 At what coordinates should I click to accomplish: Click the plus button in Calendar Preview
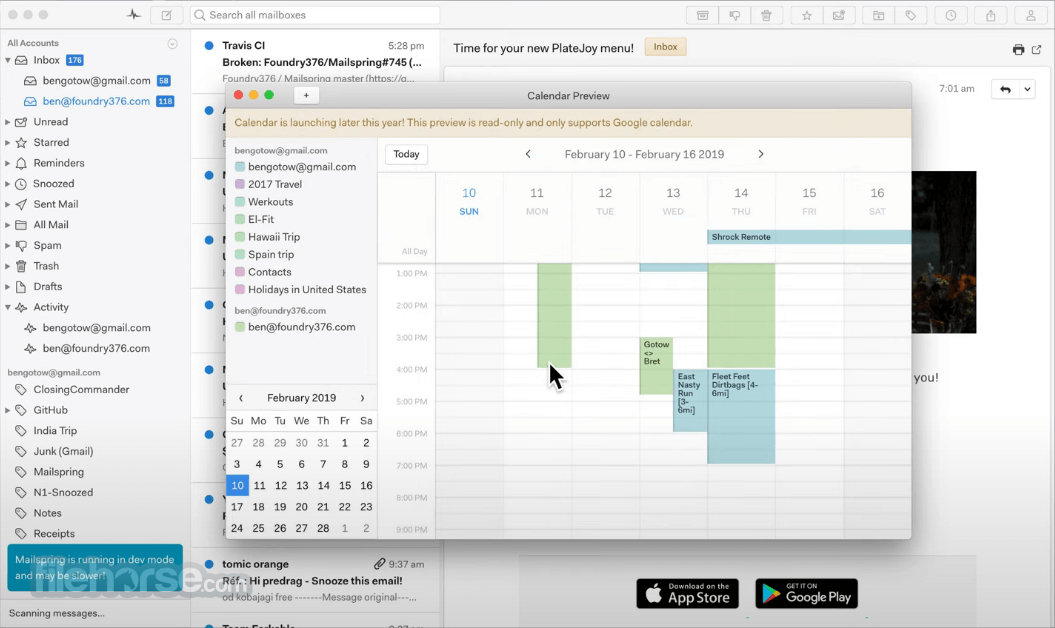click(x=306, y=96)
